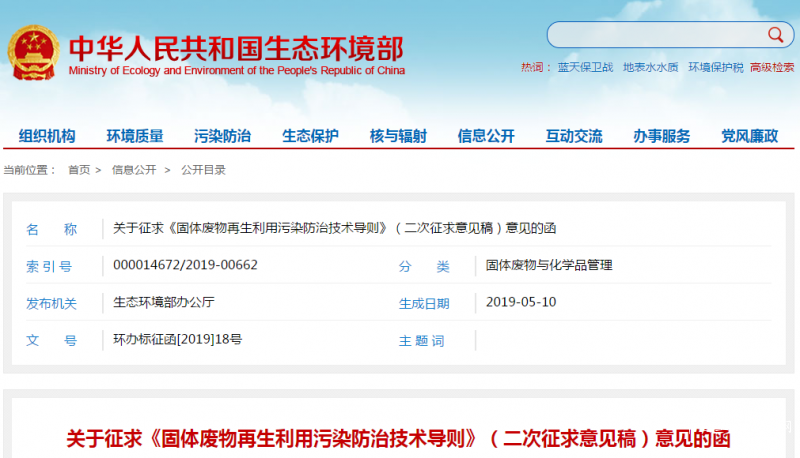The height and width of the screenshot is (458, 800).
Task: Open the 信息公开 navigation menu
Action: point(486,136)
